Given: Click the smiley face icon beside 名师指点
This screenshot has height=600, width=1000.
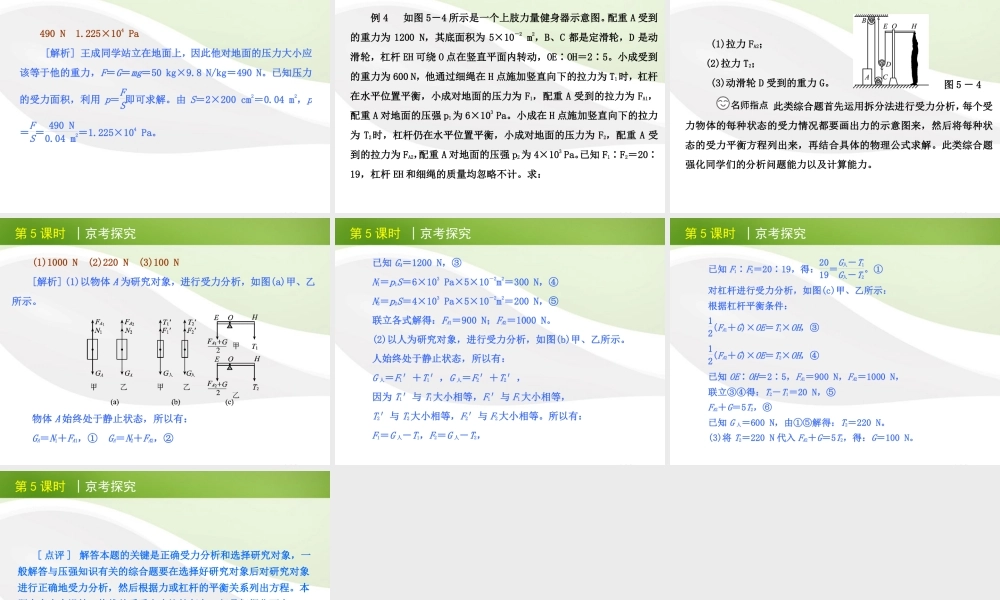Looking at the screenshot, I should [723, 103].
